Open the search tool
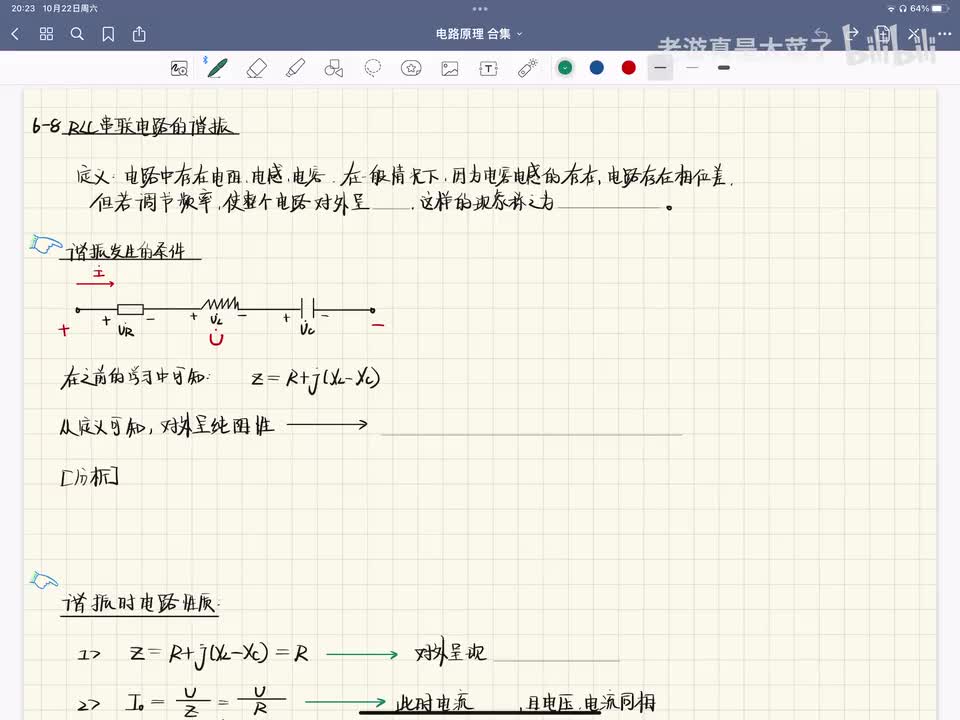The width and height of the screenshot is (960, 720). click(x=77, y=34)
